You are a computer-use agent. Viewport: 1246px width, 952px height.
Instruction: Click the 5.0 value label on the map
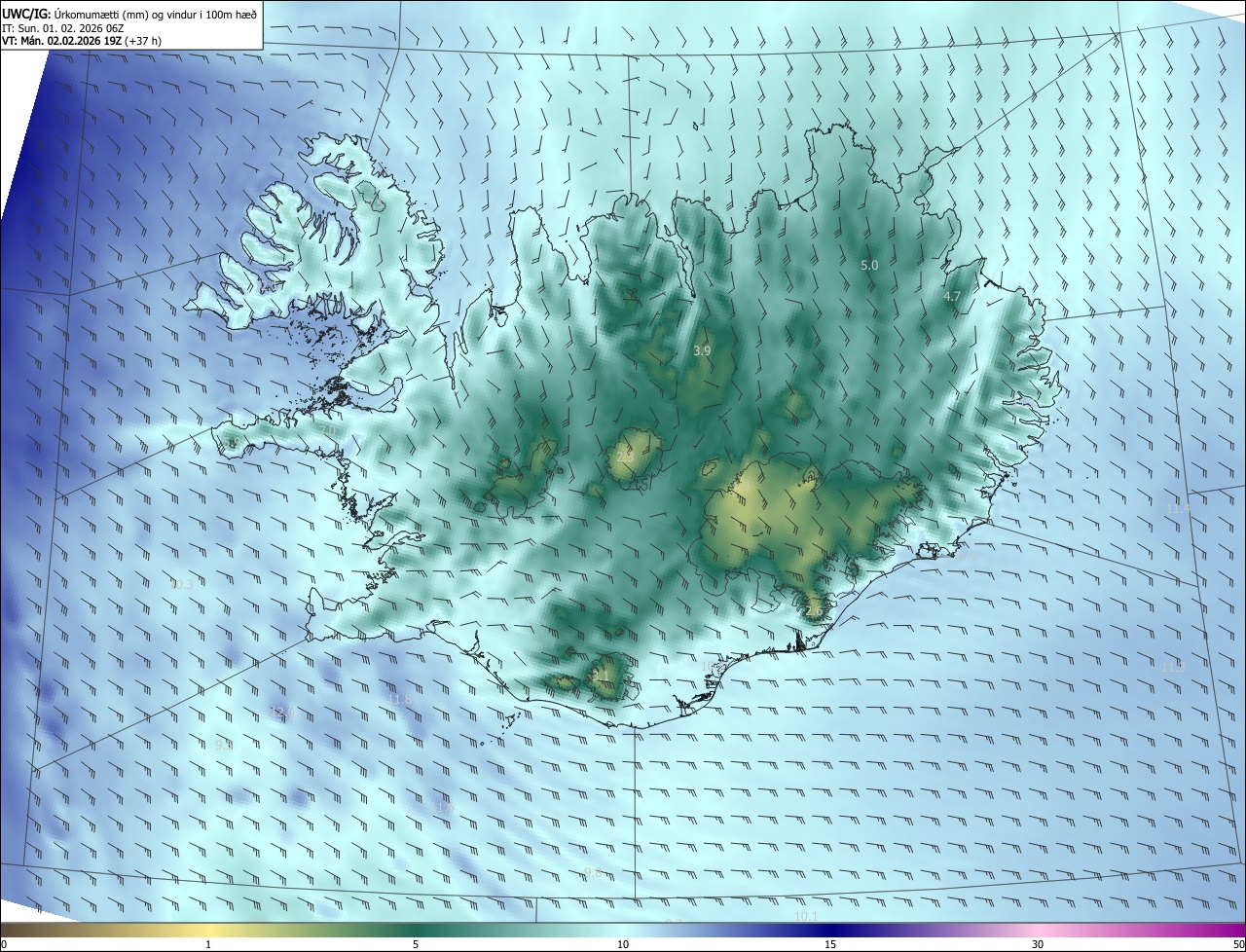pyautogui.click(x=869, y=265)
